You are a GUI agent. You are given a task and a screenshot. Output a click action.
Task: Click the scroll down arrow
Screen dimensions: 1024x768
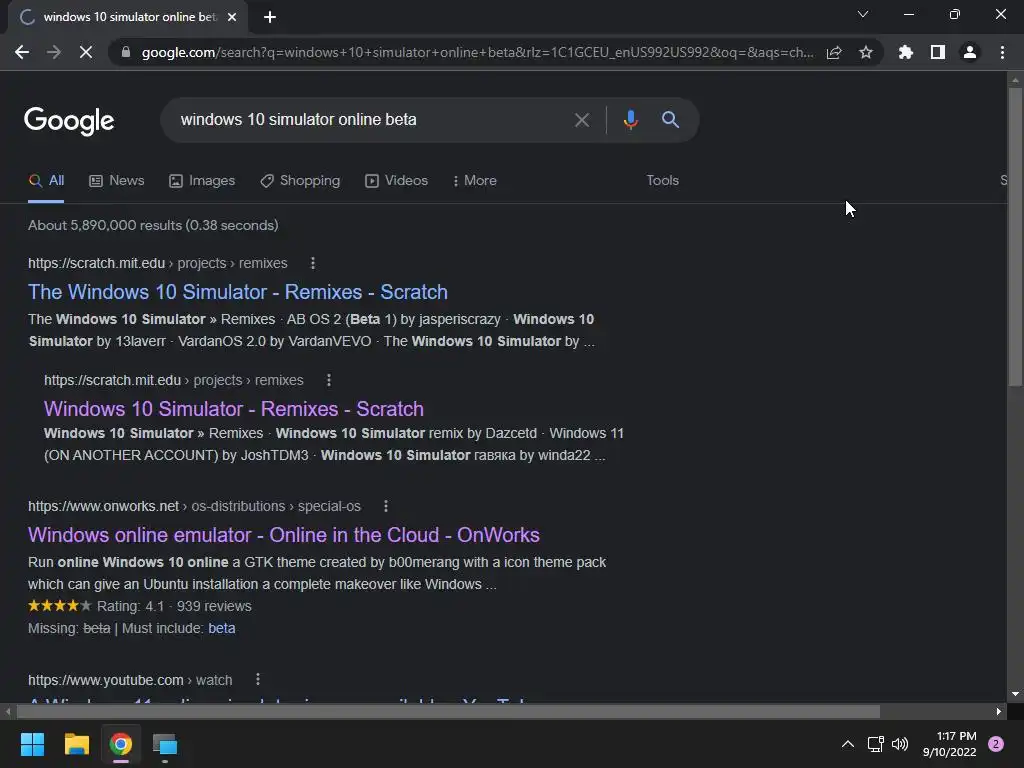[x=1015, y=694]
